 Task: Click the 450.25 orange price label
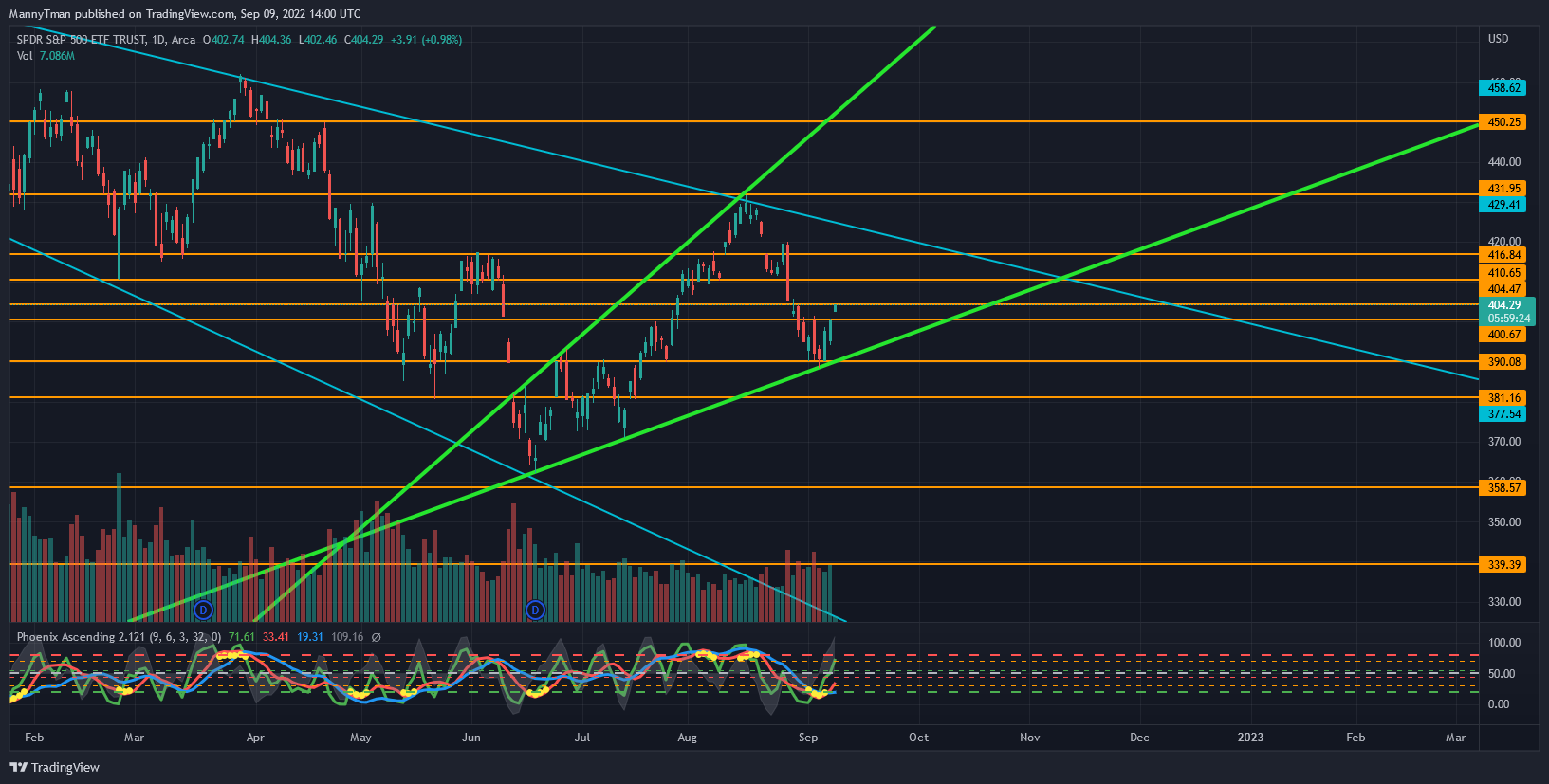(1503, 122)
